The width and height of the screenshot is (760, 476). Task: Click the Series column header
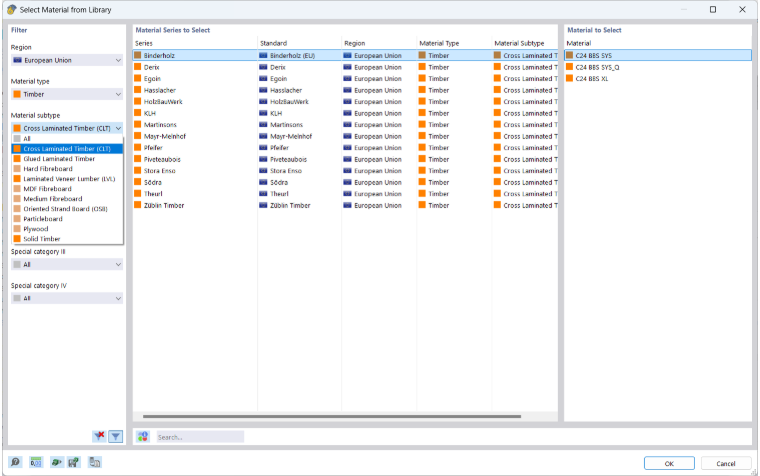click(195, 43)
